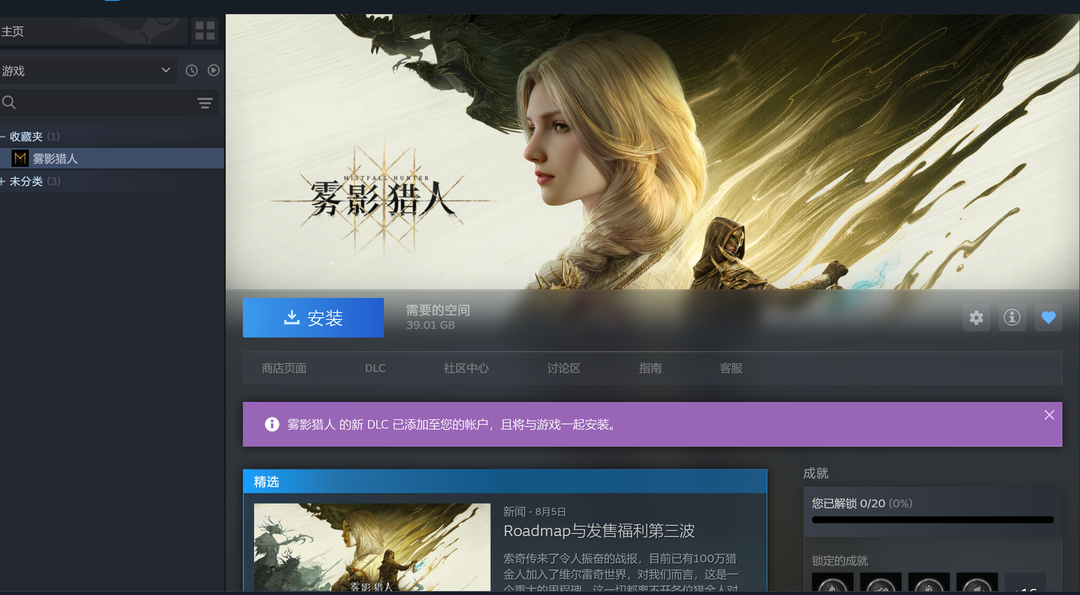Click the info icon in the DLC banner

pyautogui.click(x=272, y=424)
